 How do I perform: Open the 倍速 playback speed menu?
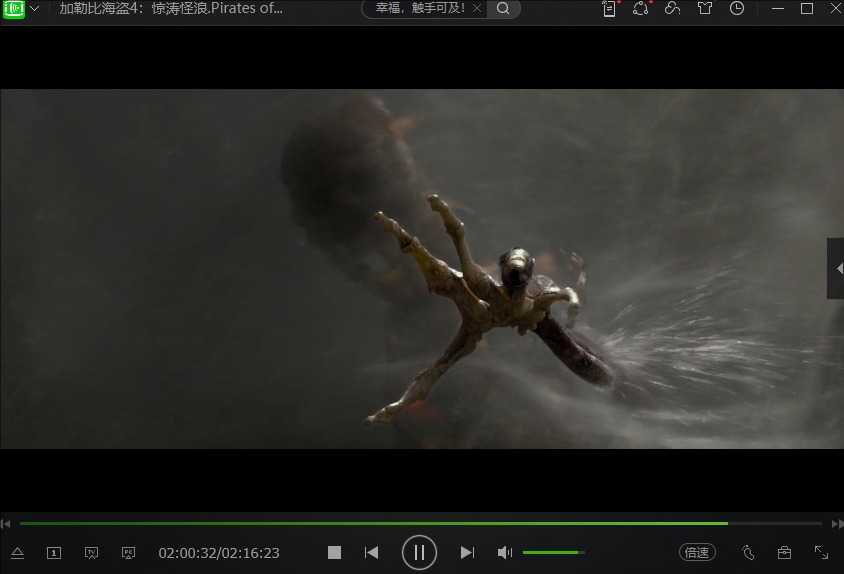pyautogui.click(x=697, y=552)
